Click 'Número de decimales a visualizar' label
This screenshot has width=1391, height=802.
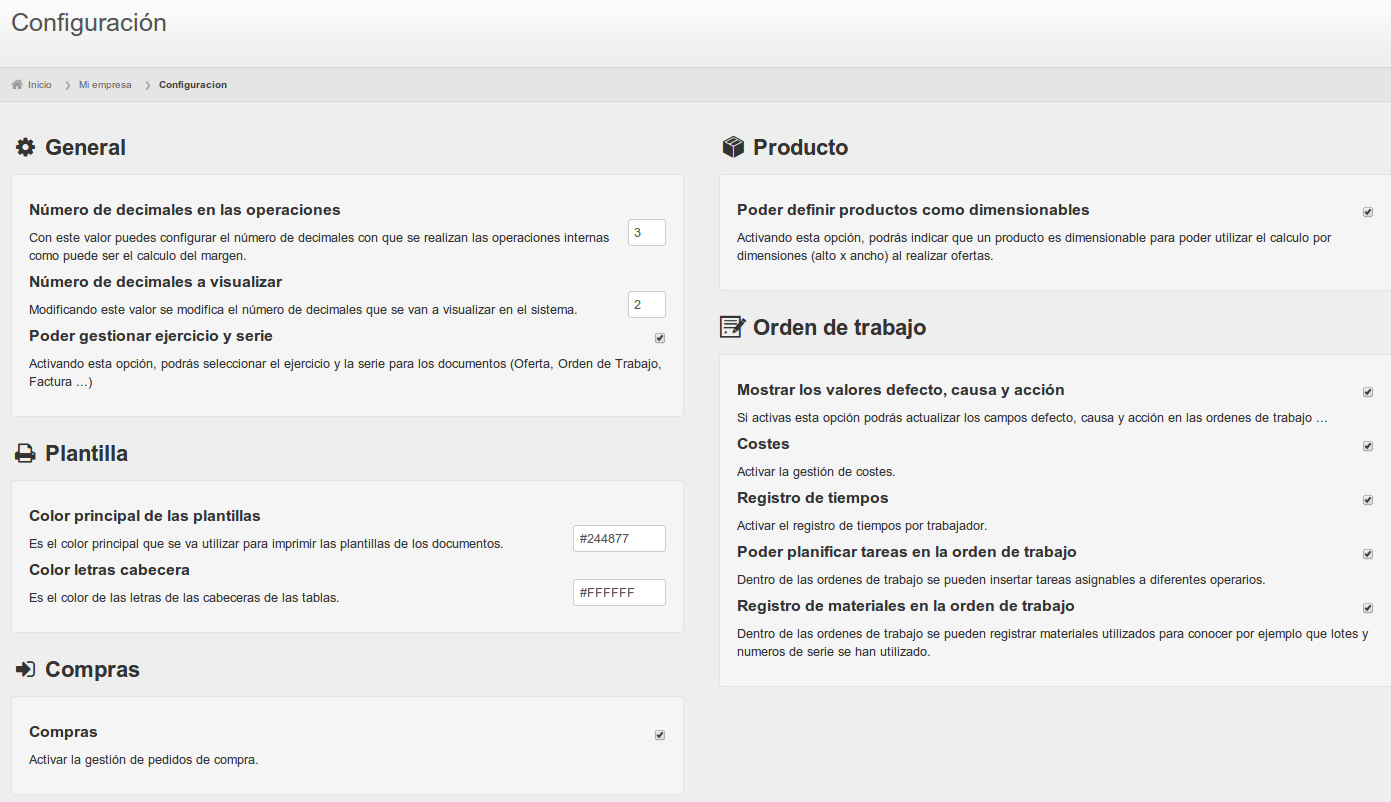click(156, 282)
